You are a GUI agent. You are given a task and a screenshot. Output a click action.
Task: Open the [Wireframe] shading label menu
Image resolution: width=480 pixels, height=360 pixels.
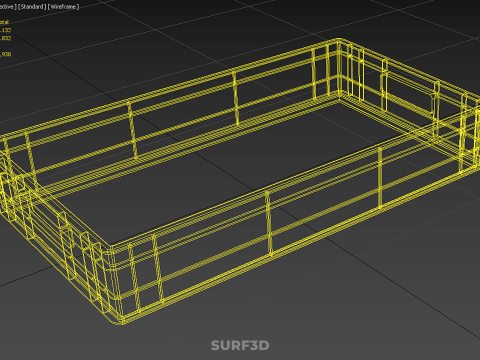[63, 7]
